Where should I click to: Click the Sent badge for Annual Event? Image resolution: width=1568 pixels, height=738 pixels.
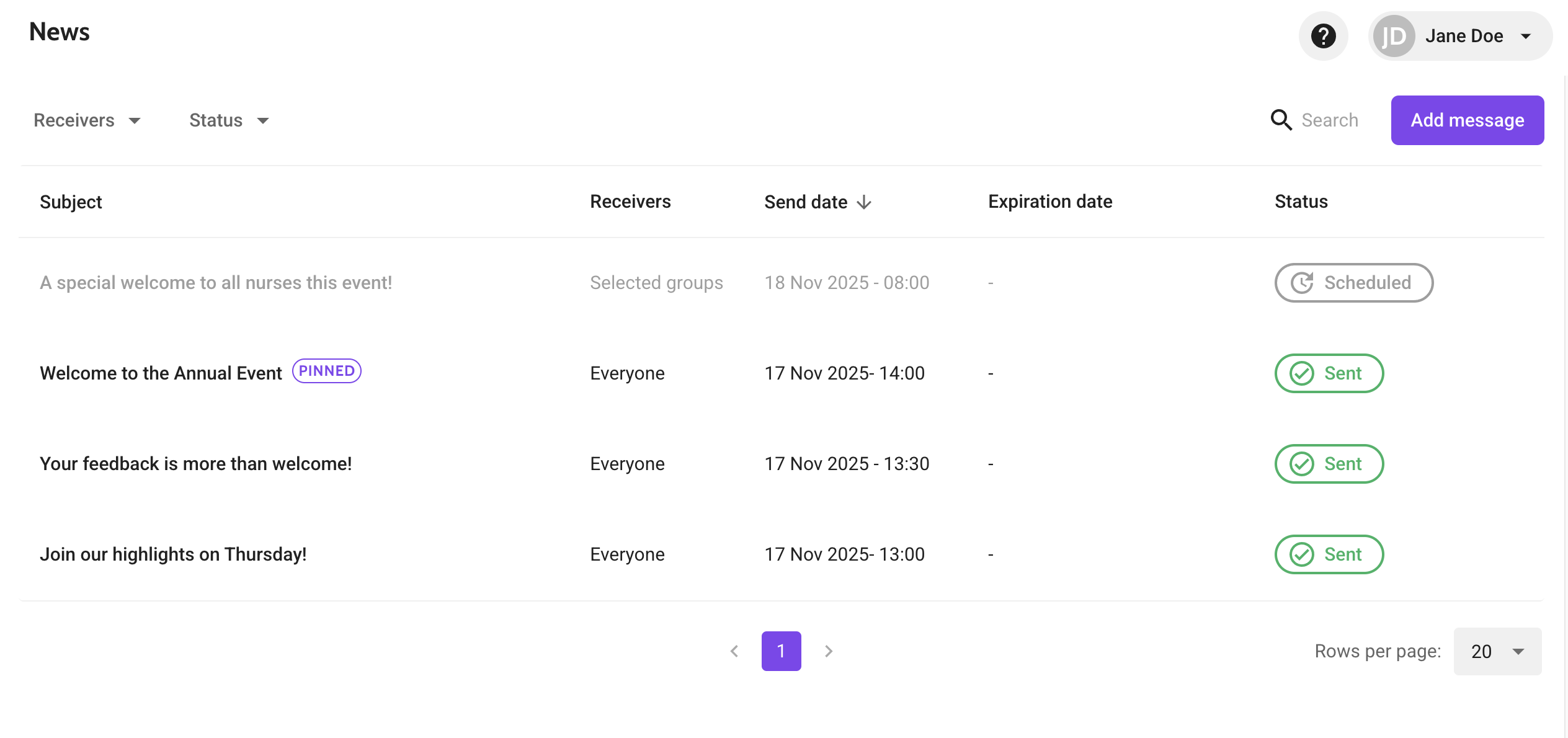point(1329,373)
